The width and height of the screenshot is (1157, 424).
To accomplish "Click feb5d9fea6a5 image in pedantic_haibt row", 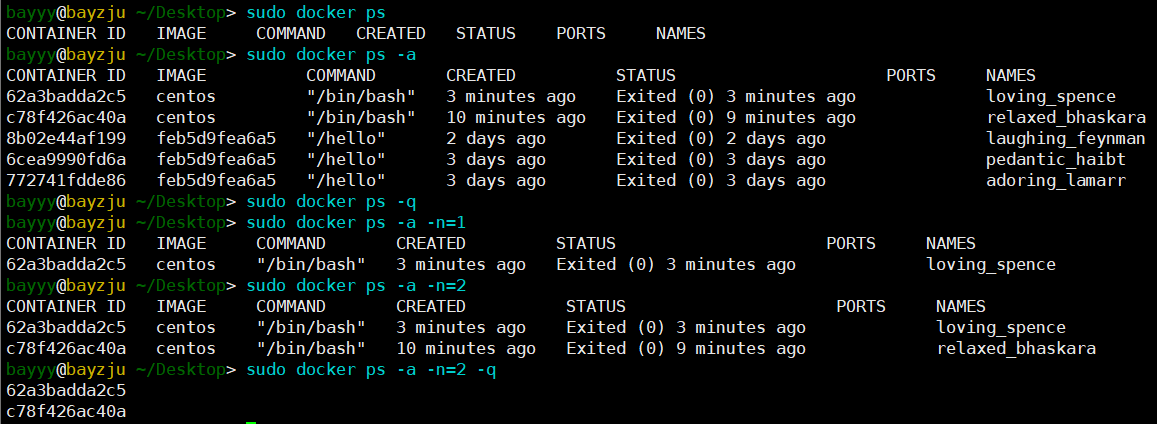I will [216, 159].
